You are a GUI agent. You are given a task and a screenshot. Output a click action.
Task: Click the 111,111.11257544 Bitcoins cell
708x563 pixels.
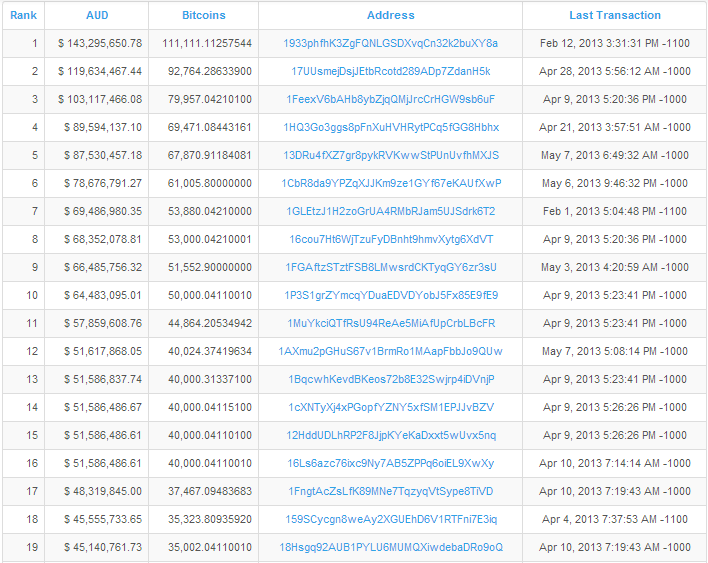point(206,44)
